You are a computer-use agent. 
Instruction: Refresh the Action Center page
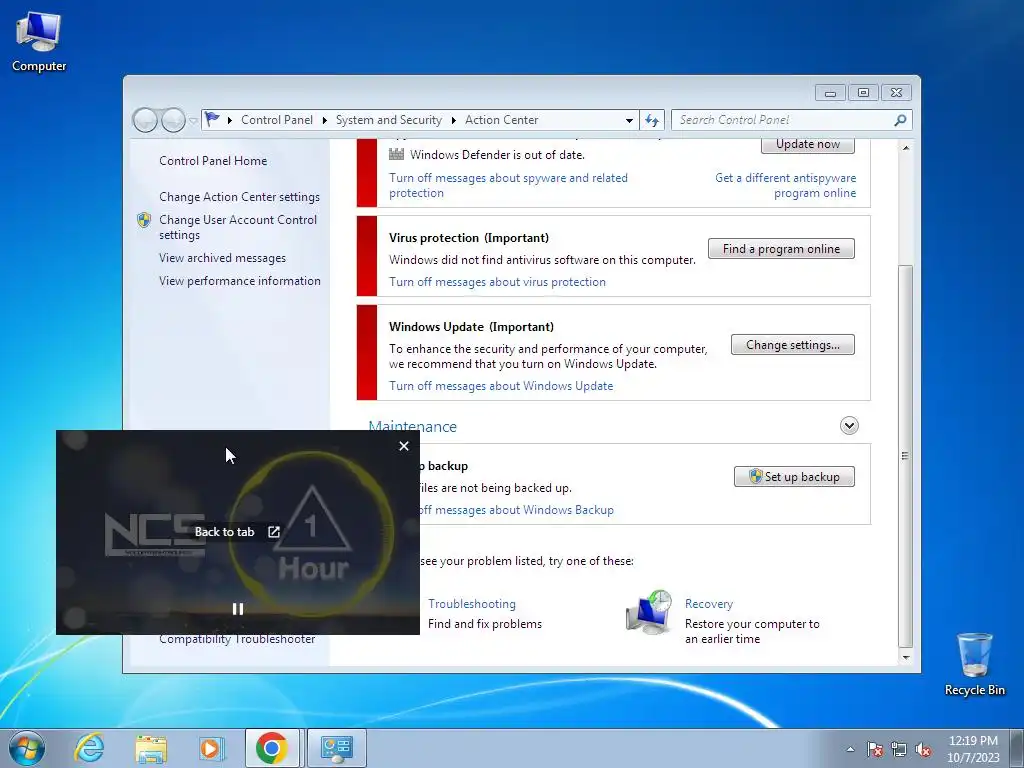pyautogui.click(x=652, y=120)
